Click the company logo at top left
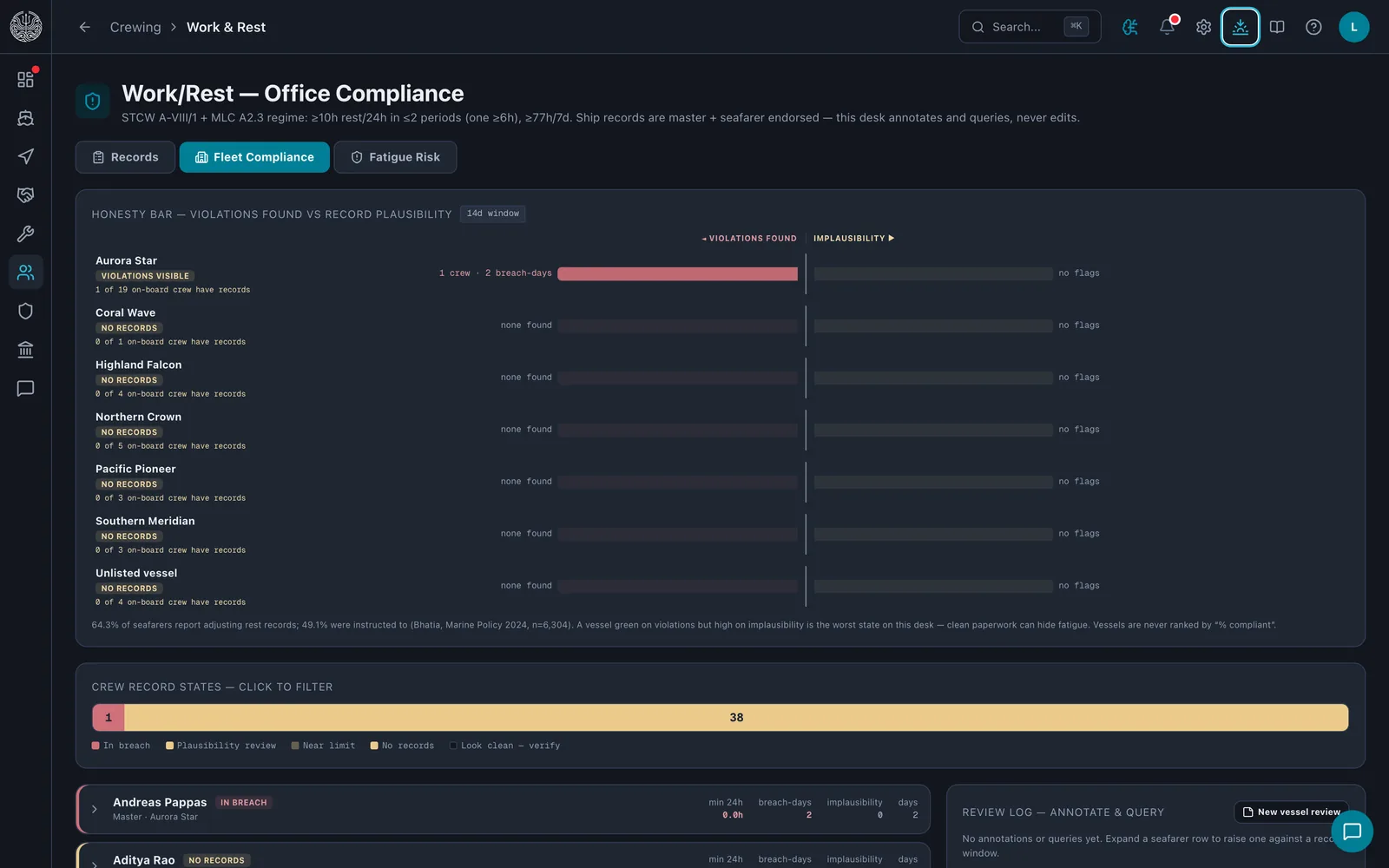The height and width of the screenshot is (868, 1389). point(25,26)
